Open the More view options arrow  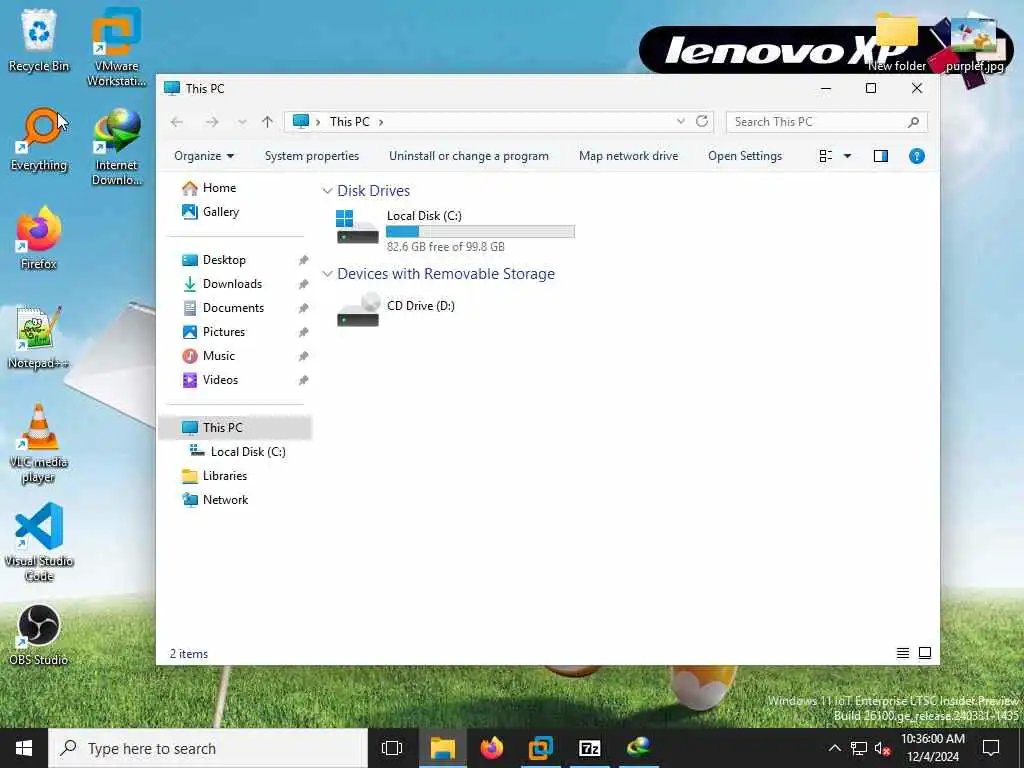847,156
